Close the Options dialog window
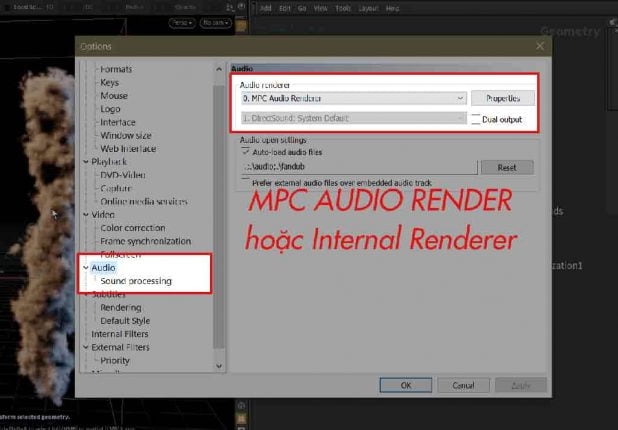Screen dimensions: 618x430 click(x=541, y=46)
